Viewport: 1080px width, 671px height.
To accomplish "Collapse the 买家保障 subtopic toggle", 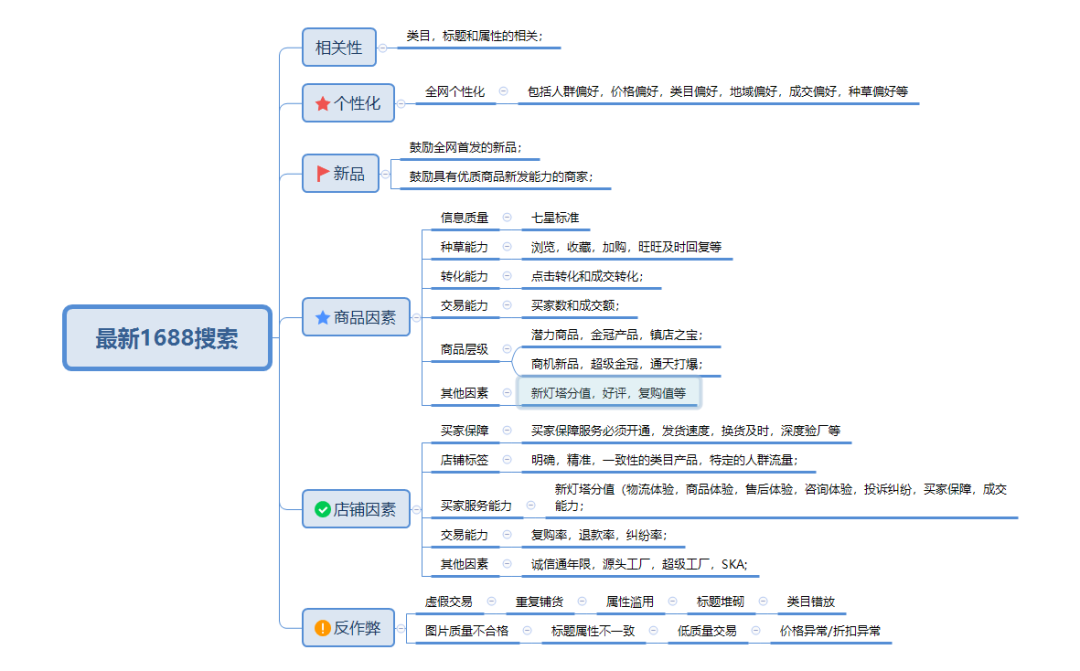I will pos(507,431).
